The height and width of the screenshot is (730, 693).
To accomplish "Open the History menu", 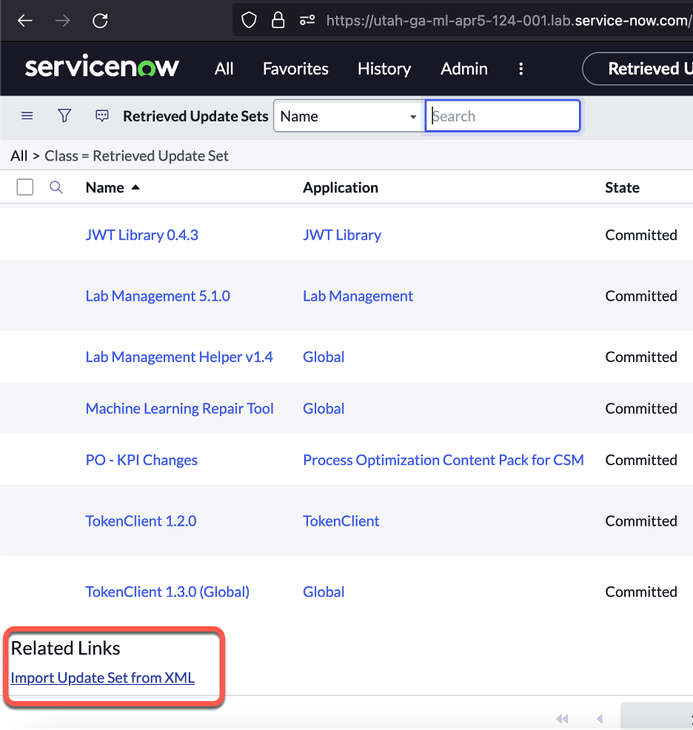I will click(384, 69).
